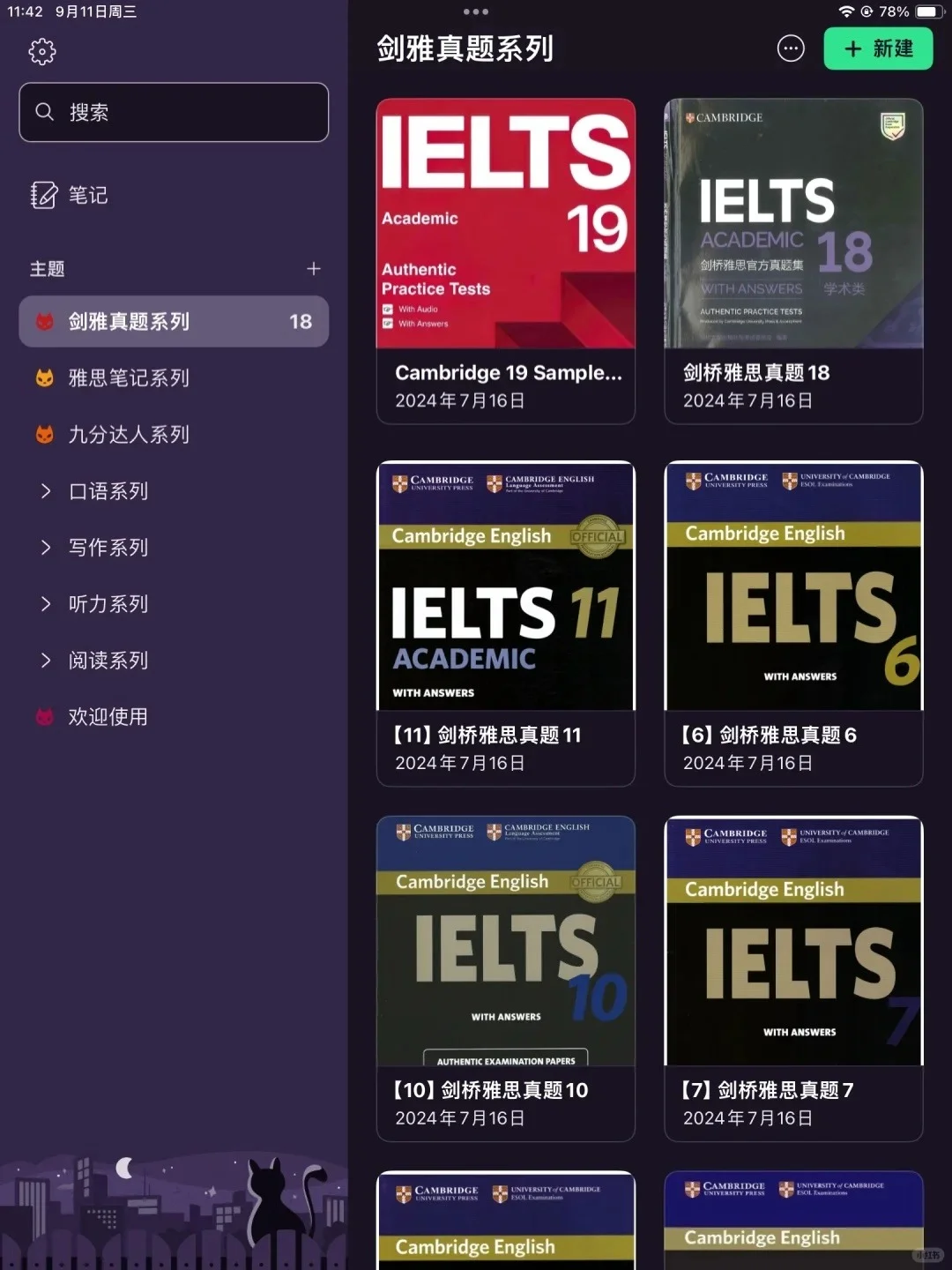Click red cat icon beside 剑雅真题系列

pos(44,322)
